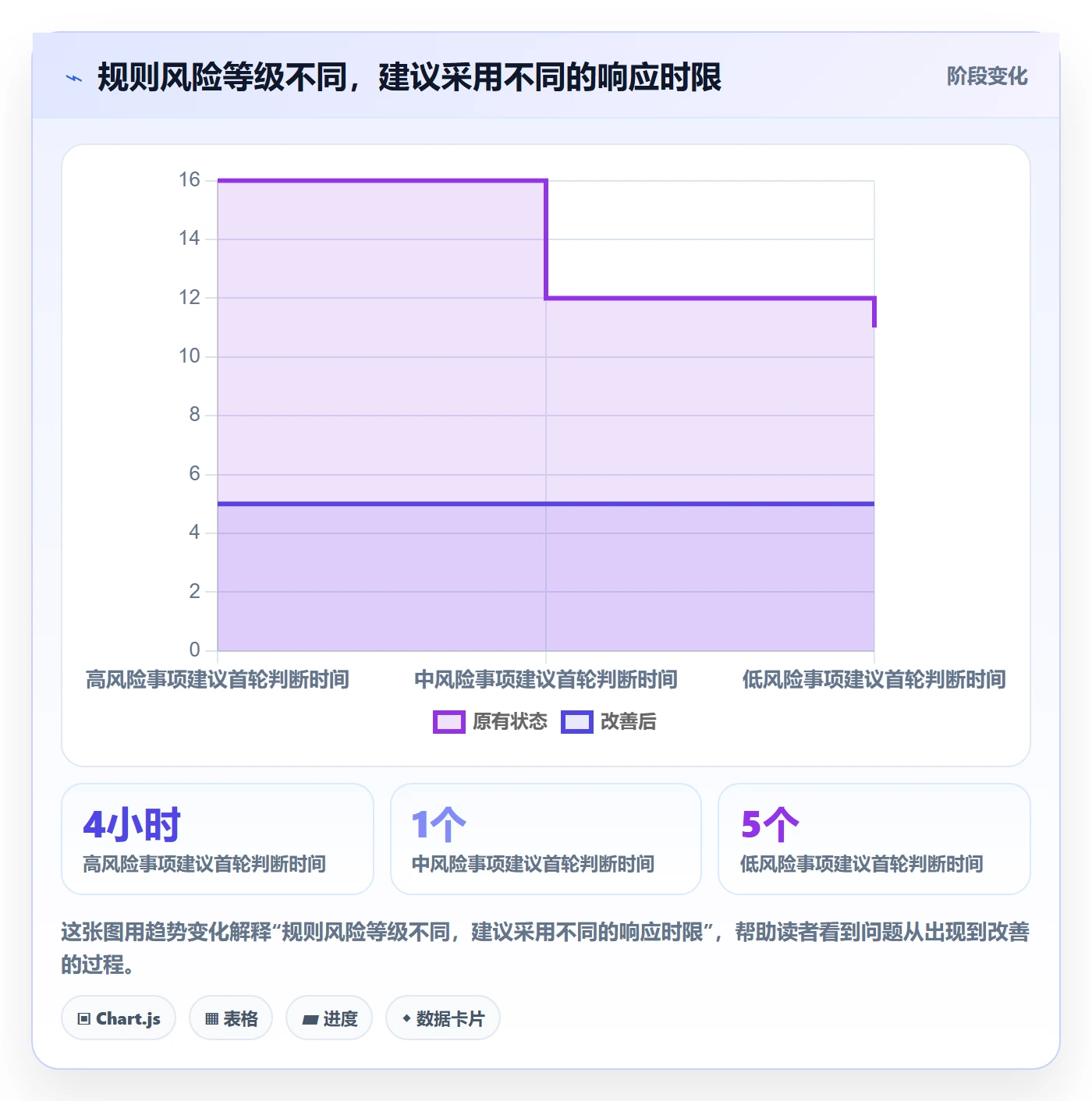Toggle the 改善后 legend swatch
The height and width of the screenshot is (1101, 1092).
(577, 722)
